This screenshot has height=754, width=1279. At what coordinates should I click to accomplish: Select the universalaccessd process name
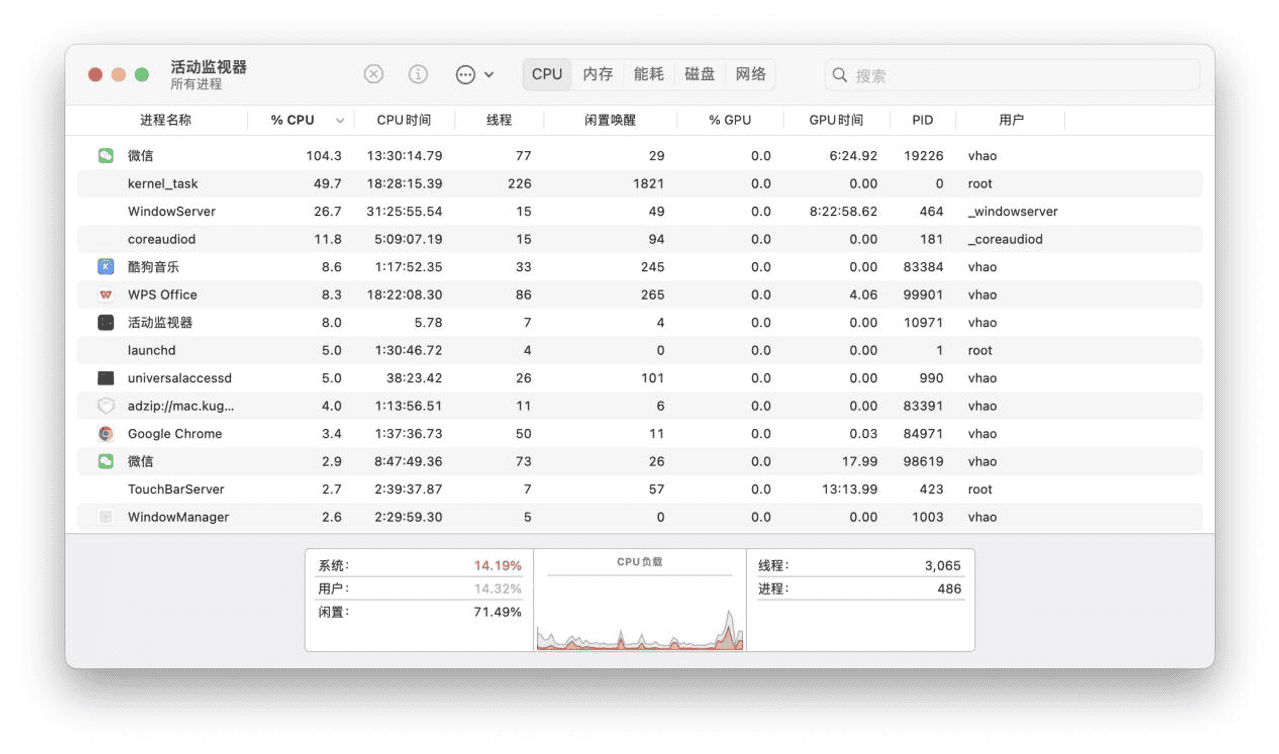180,378
